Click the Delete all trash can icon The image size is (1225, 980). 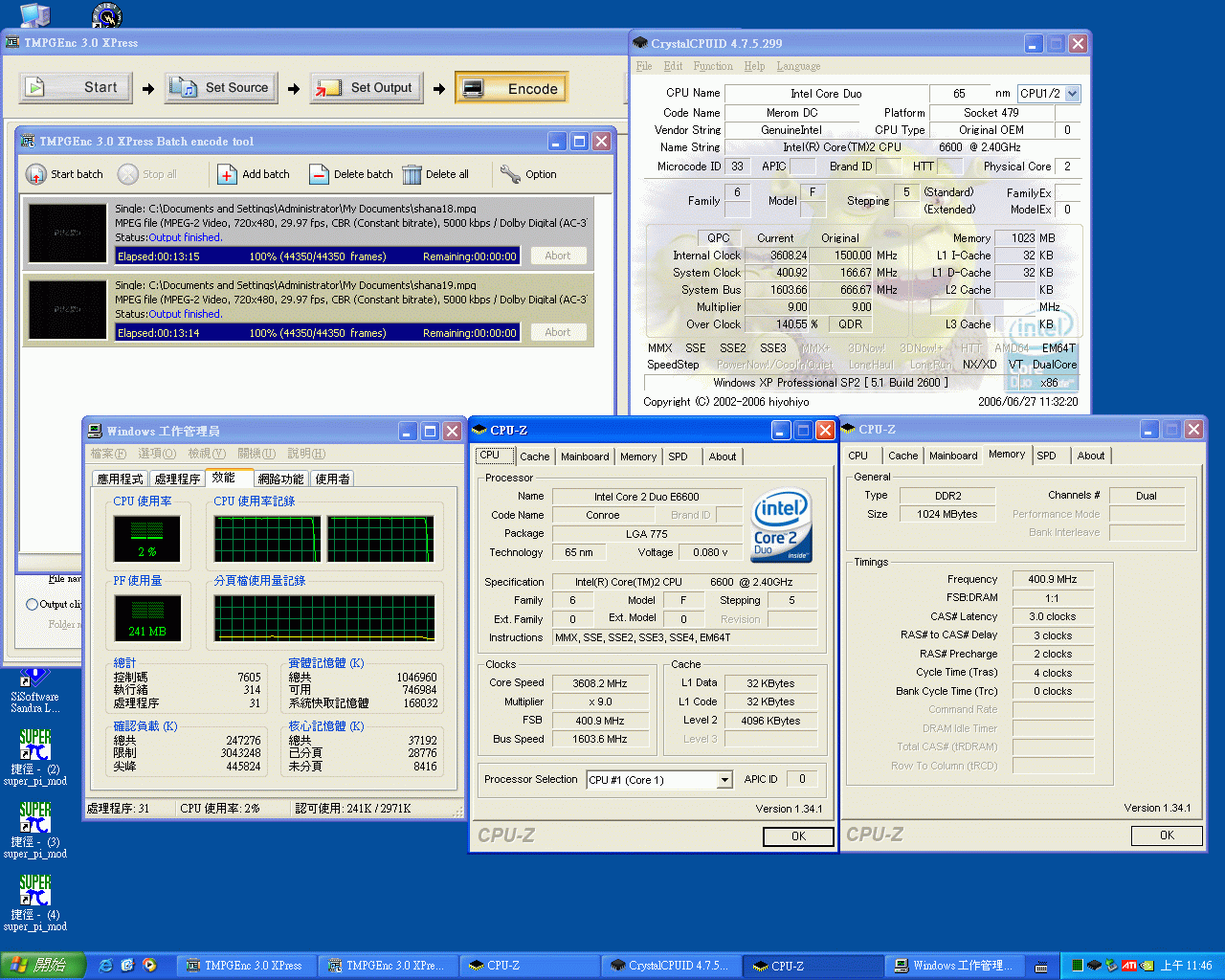click(412, 174)
